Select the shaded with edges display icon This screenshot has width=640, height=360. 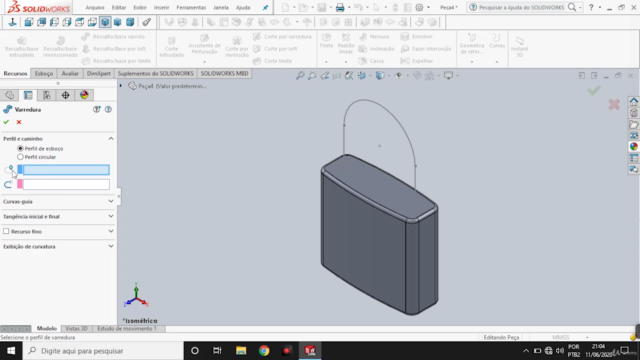point(105,22)
